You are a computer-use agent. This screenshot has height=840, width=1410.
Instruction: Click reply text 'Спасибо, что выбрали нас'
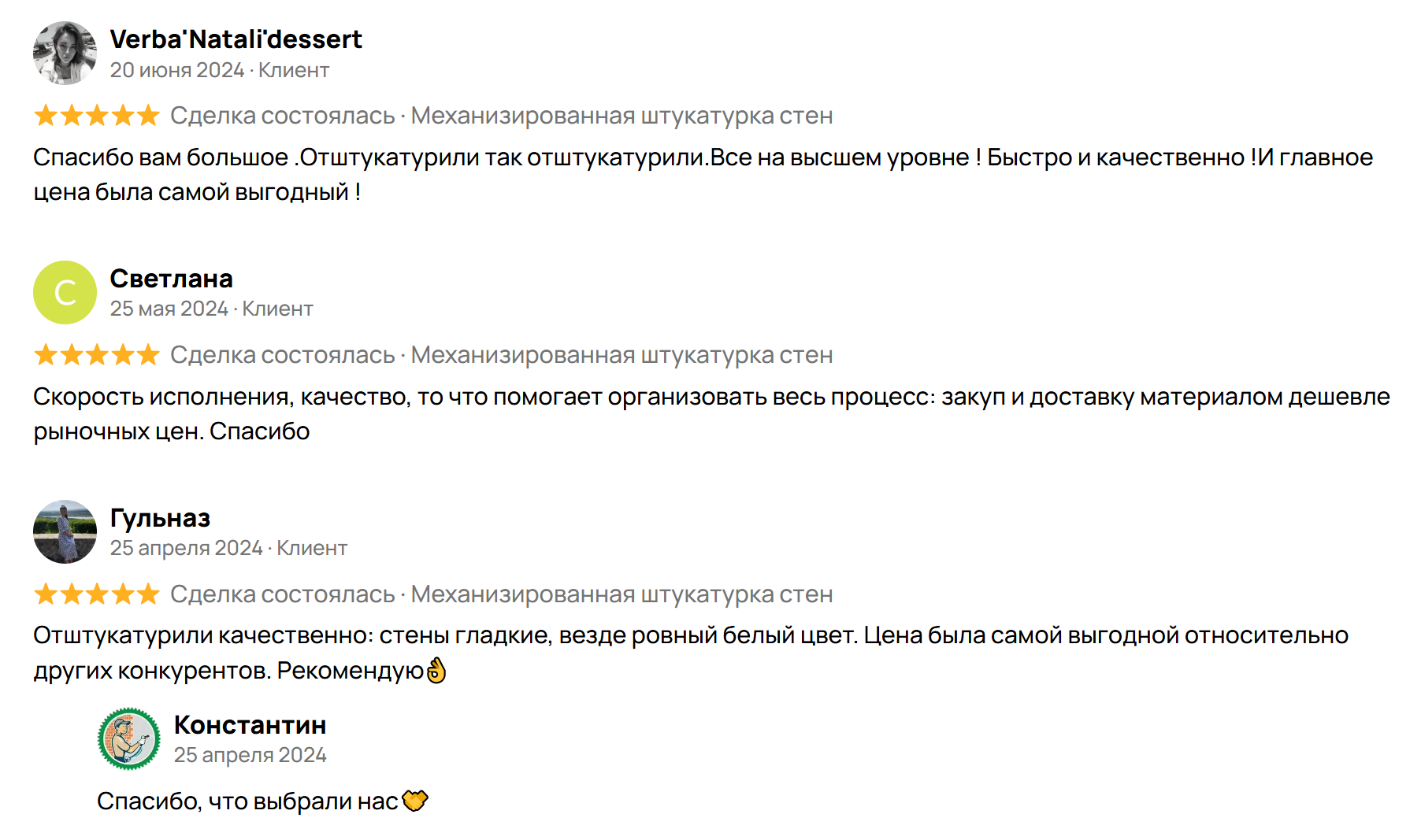tap(247, 801)
